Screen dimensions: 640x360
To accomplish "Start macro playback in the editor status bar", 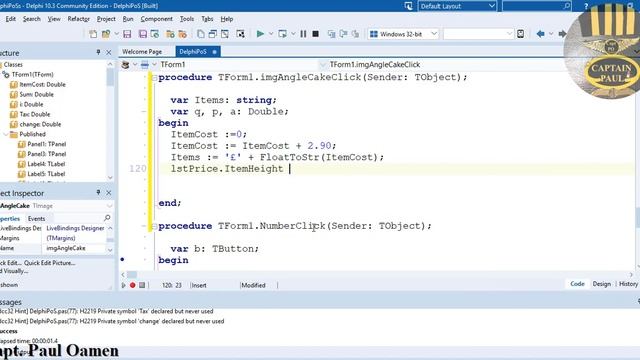I will 123,285.
